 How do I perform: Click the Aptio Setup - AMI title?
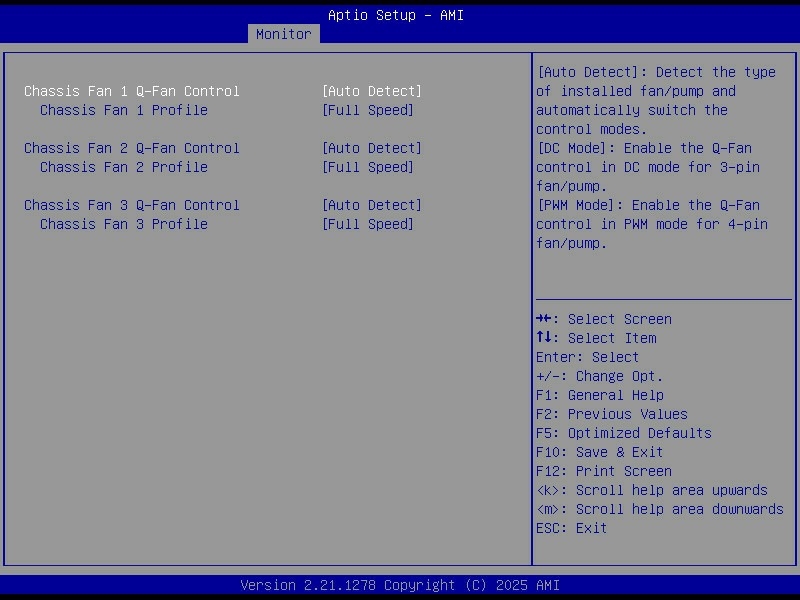[396, 15]
